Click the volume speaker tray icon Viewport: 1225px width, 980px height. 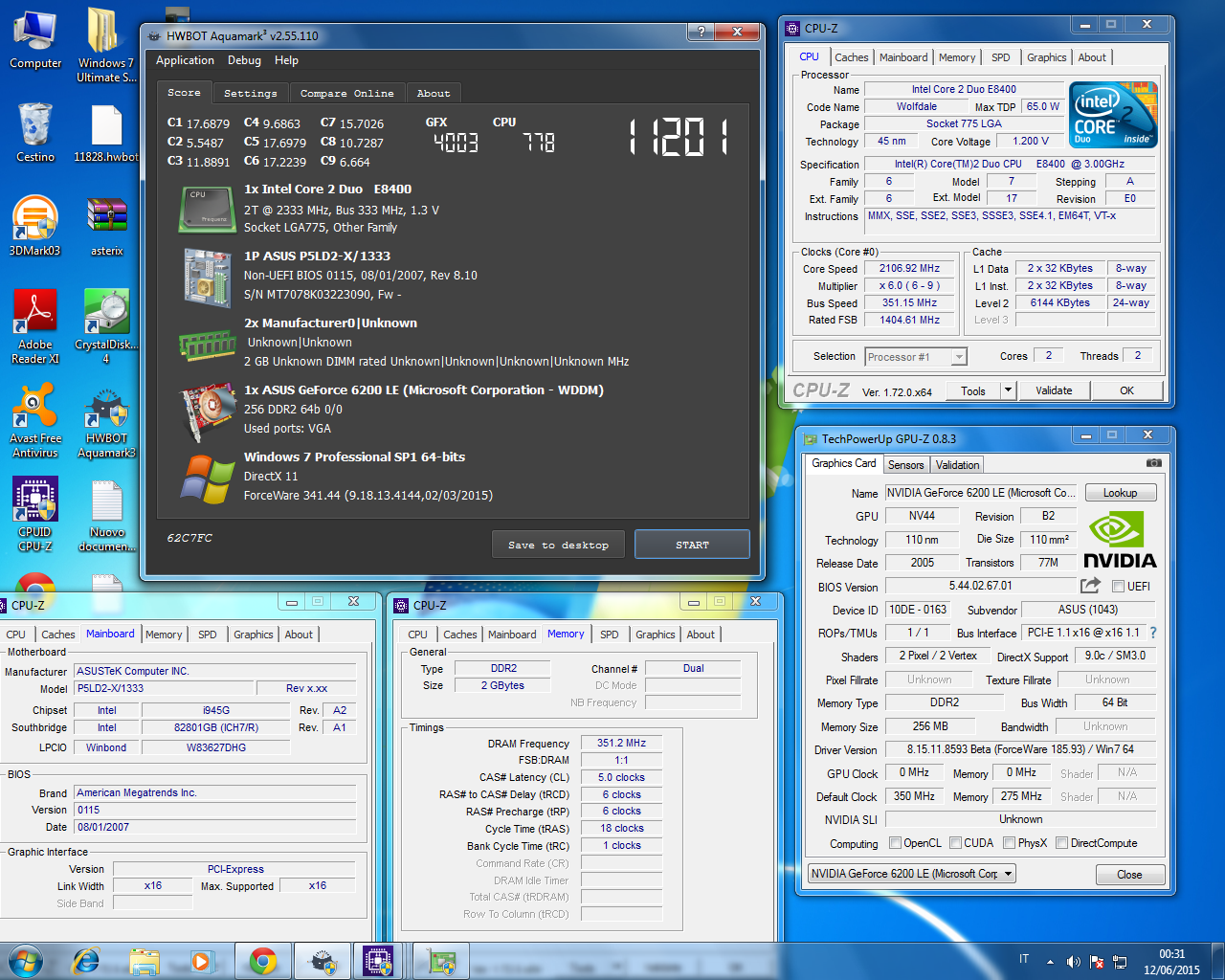tap(1073, 962)
